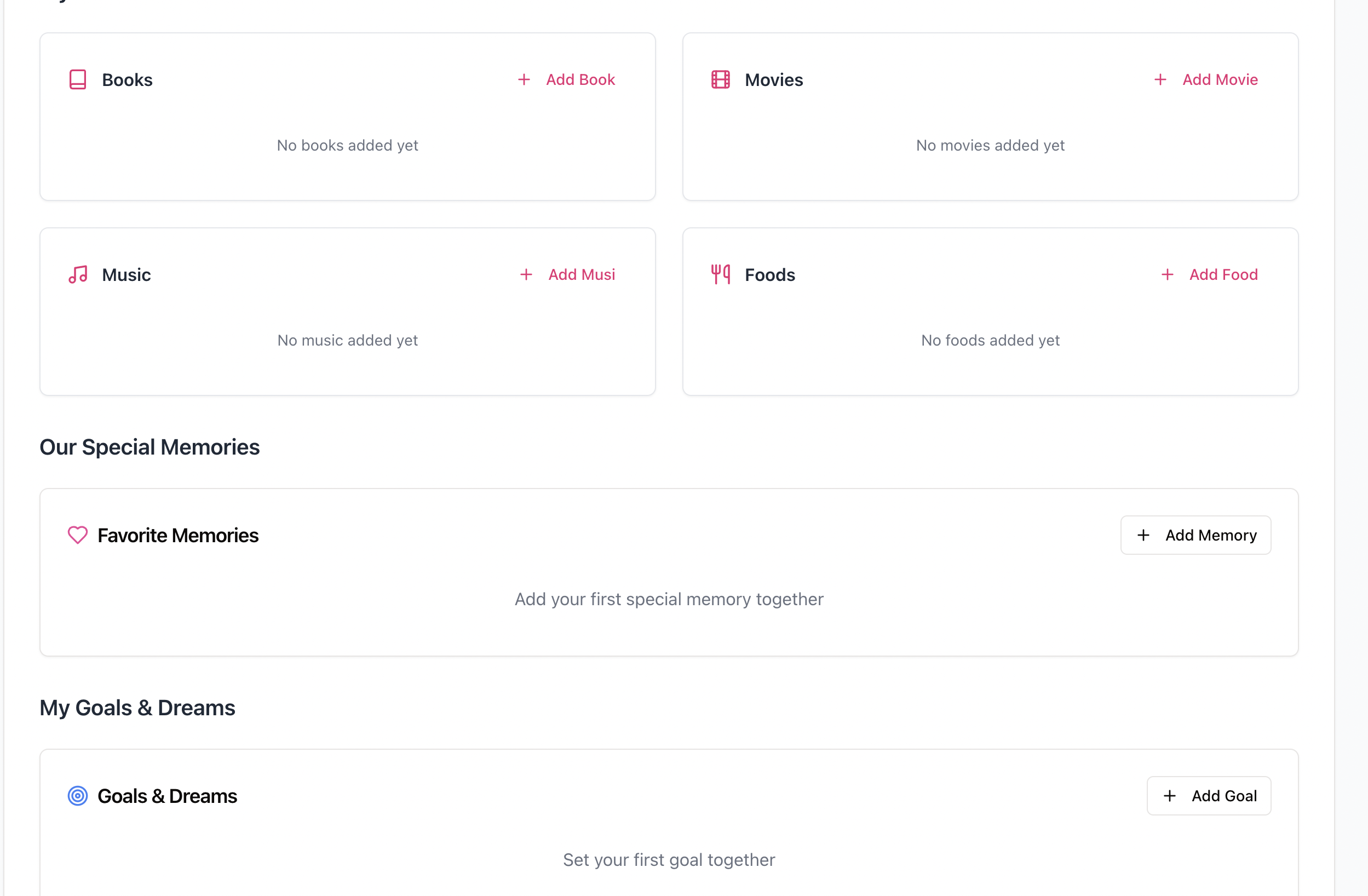
Task: Click the Foods utensils icon
Action: 720,274
